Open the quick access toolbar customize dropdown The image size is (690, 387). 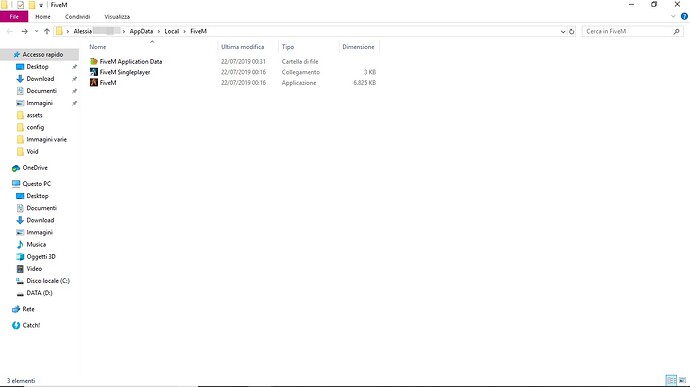click(41, 5)
